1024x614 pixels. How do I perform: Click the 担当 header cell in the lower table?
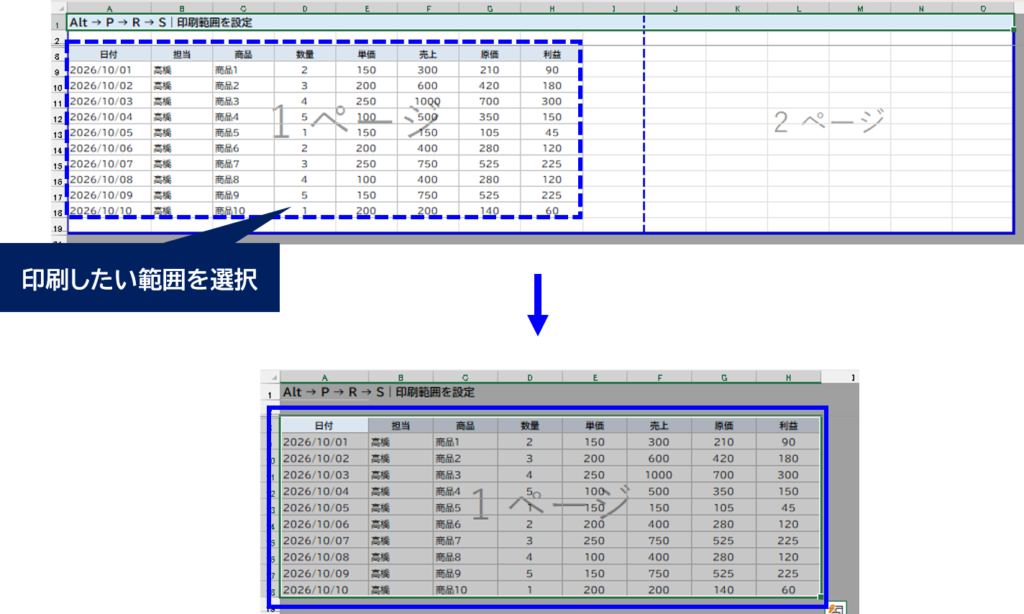tap(400, 425)
